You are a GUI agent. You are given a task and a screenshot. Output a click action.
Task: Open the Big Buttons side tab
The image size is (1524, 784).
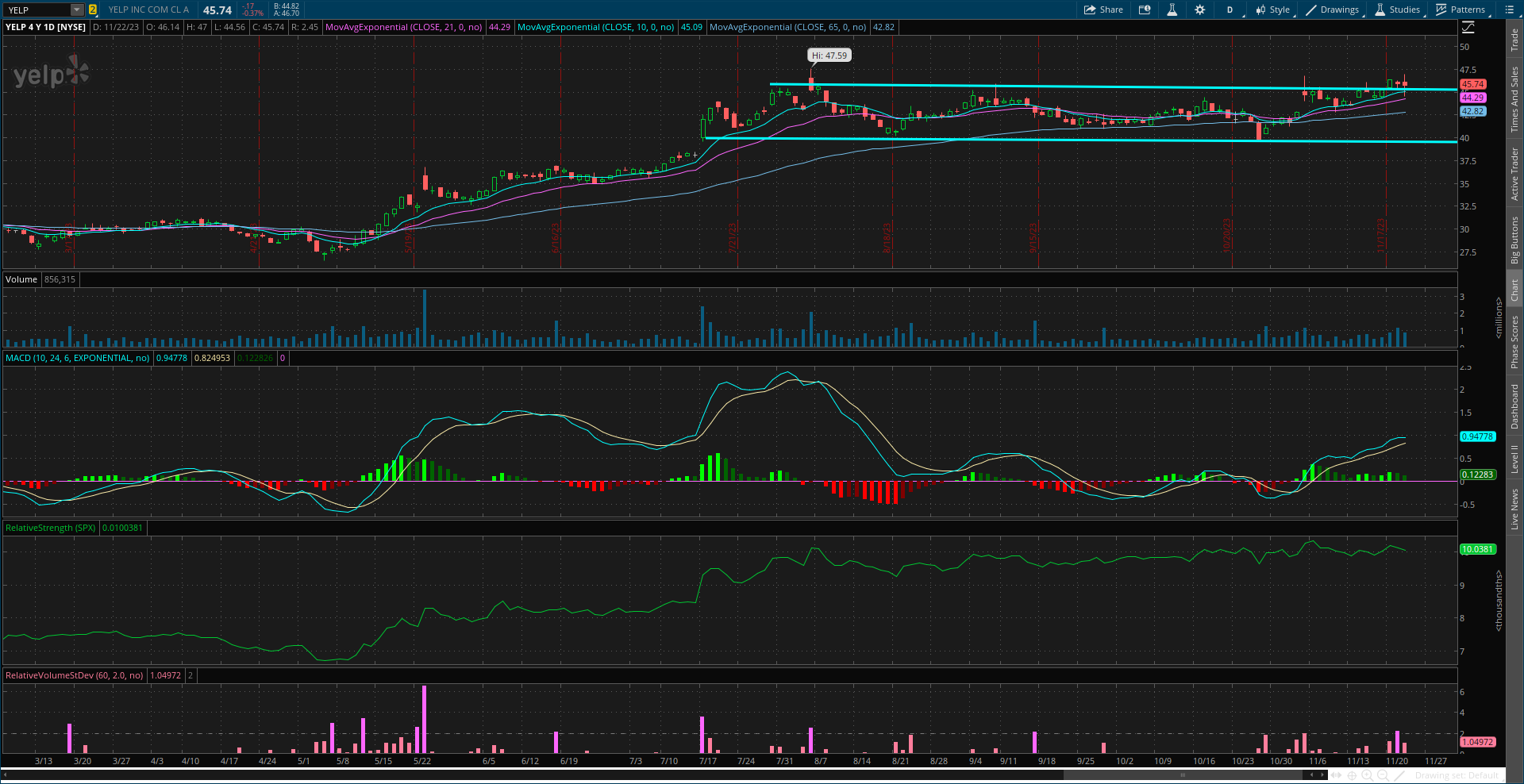(1514, 240)
